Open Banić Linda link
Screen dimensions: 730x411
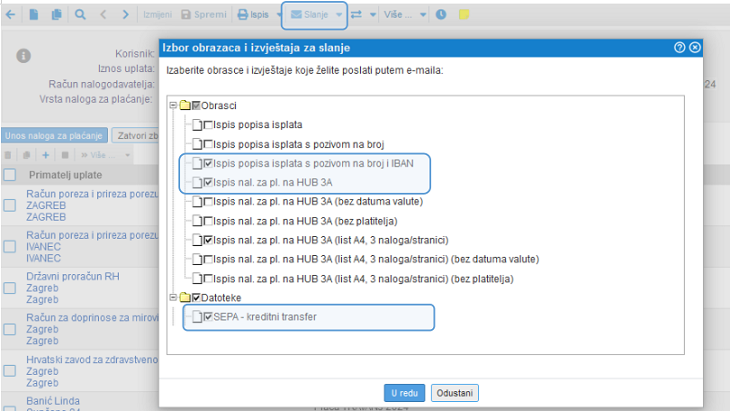[x=53, y=401]
